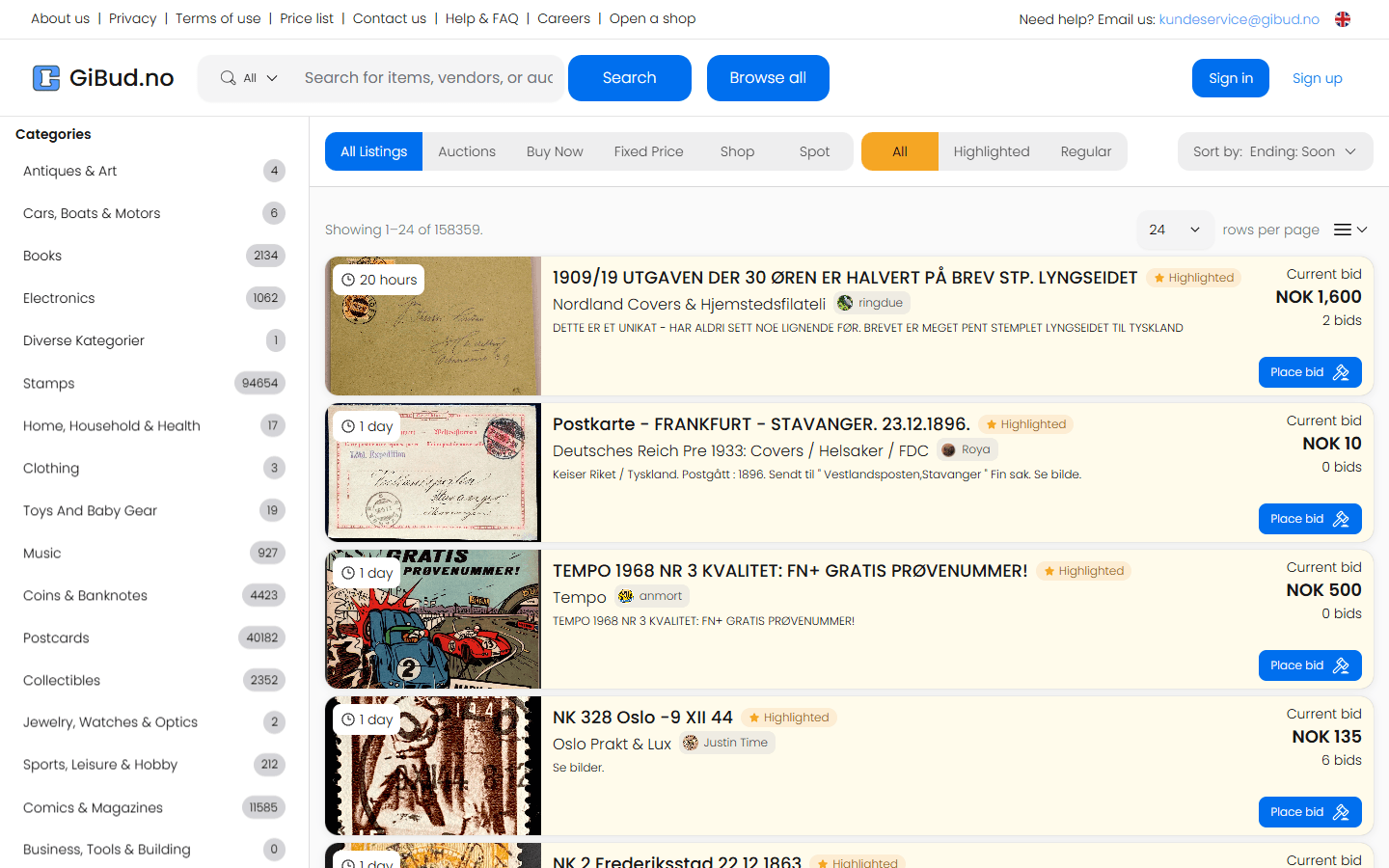The image size is (1389, 868).
Task: Open TEMPO 1968 NR 3 listing title
Action: coord(790,571)
